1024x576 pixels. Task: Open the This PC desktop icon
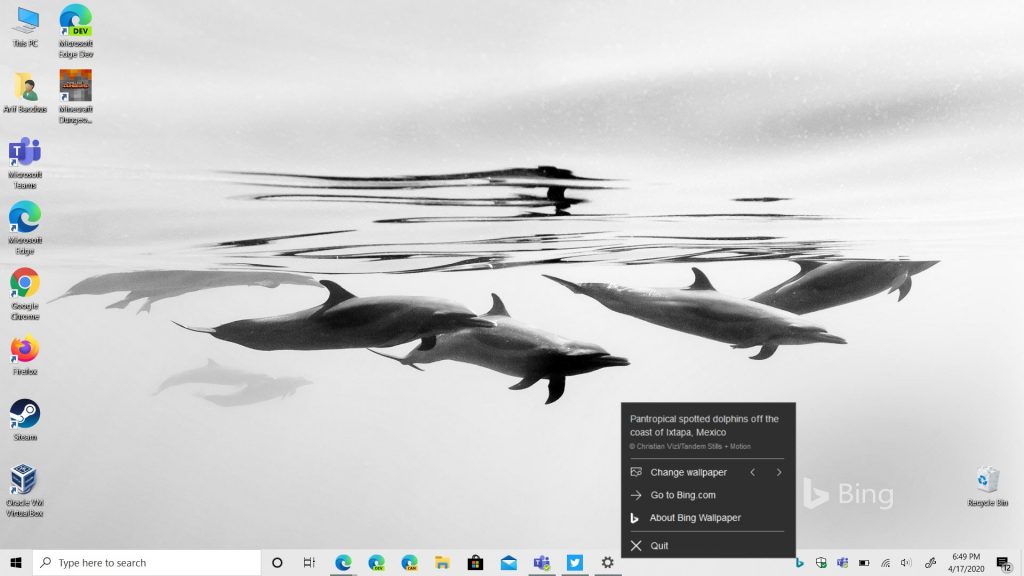pos(25,27)
